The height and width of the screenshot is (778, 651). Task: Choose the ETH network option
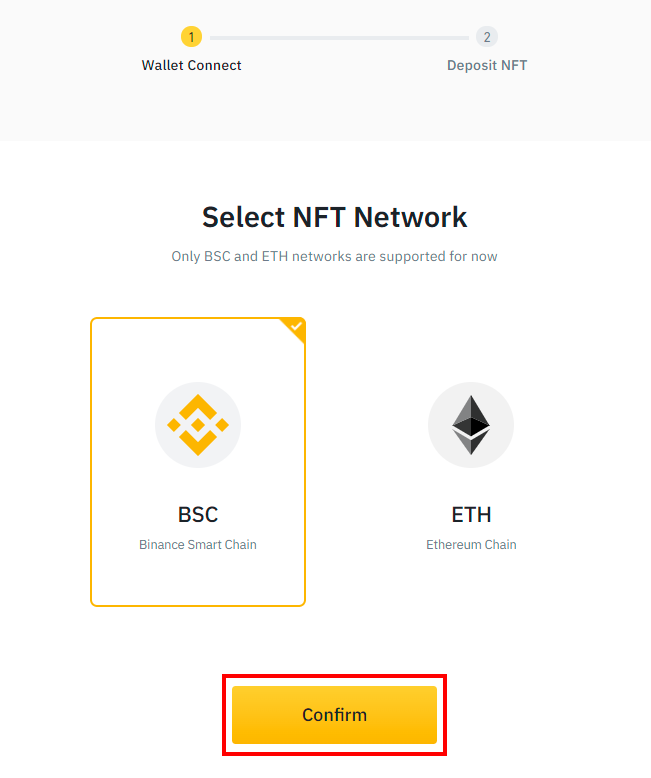[x=471, y=462]
